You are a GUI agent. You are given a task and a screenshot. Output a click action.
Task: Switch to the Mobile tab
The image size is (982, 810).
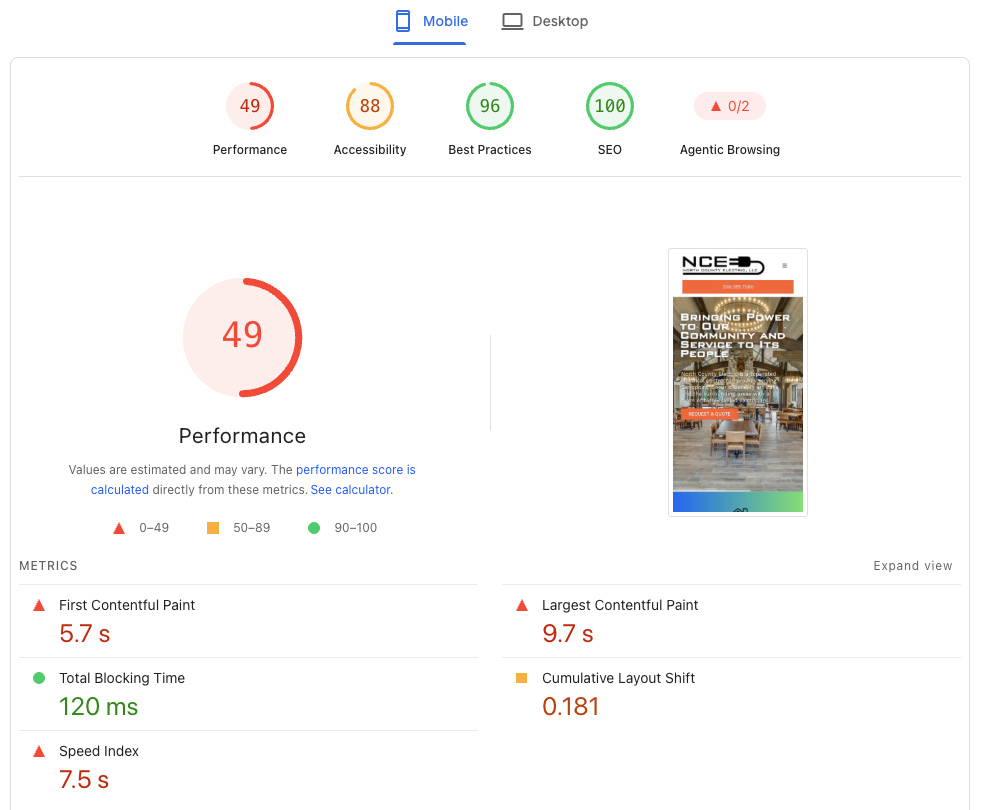tap(430, 21)
